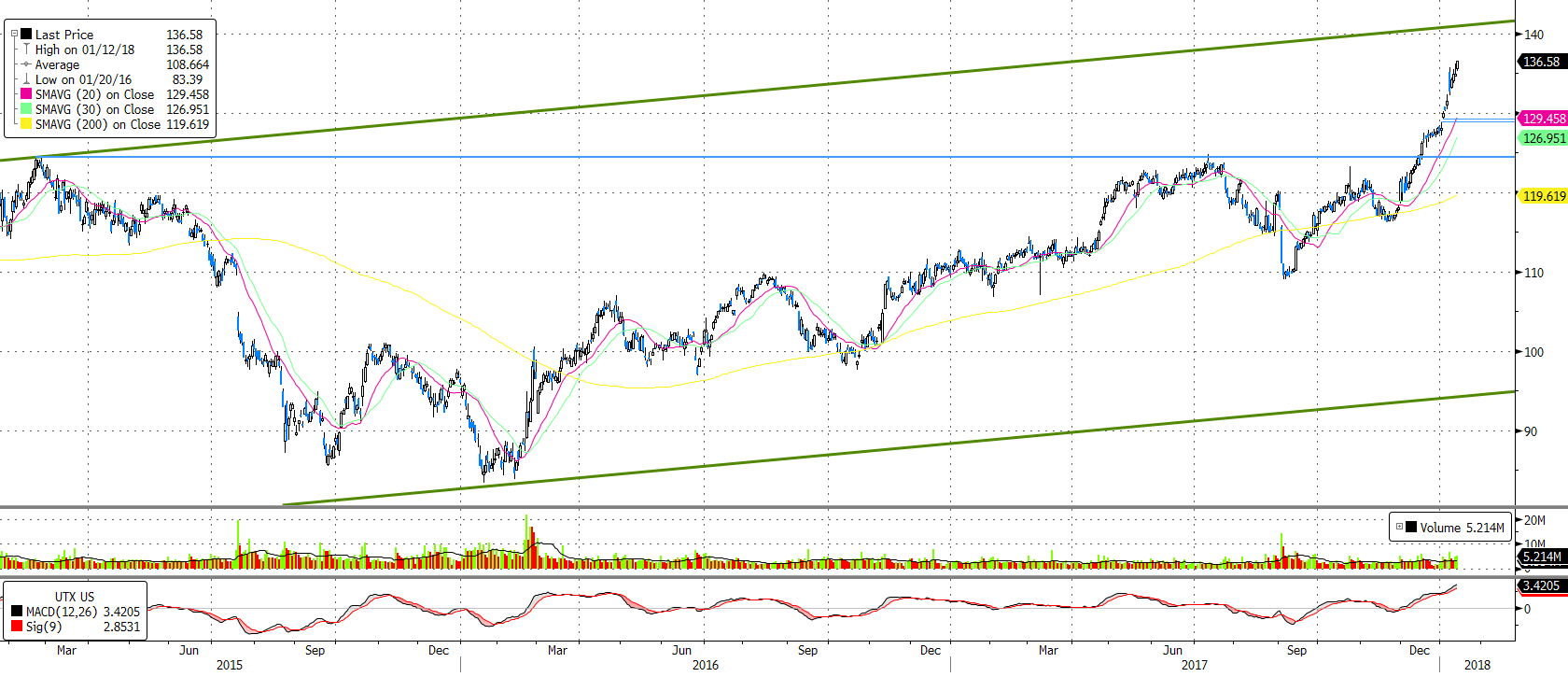
Task: Click the 2.8531 signal value
Action: [121, 627]
